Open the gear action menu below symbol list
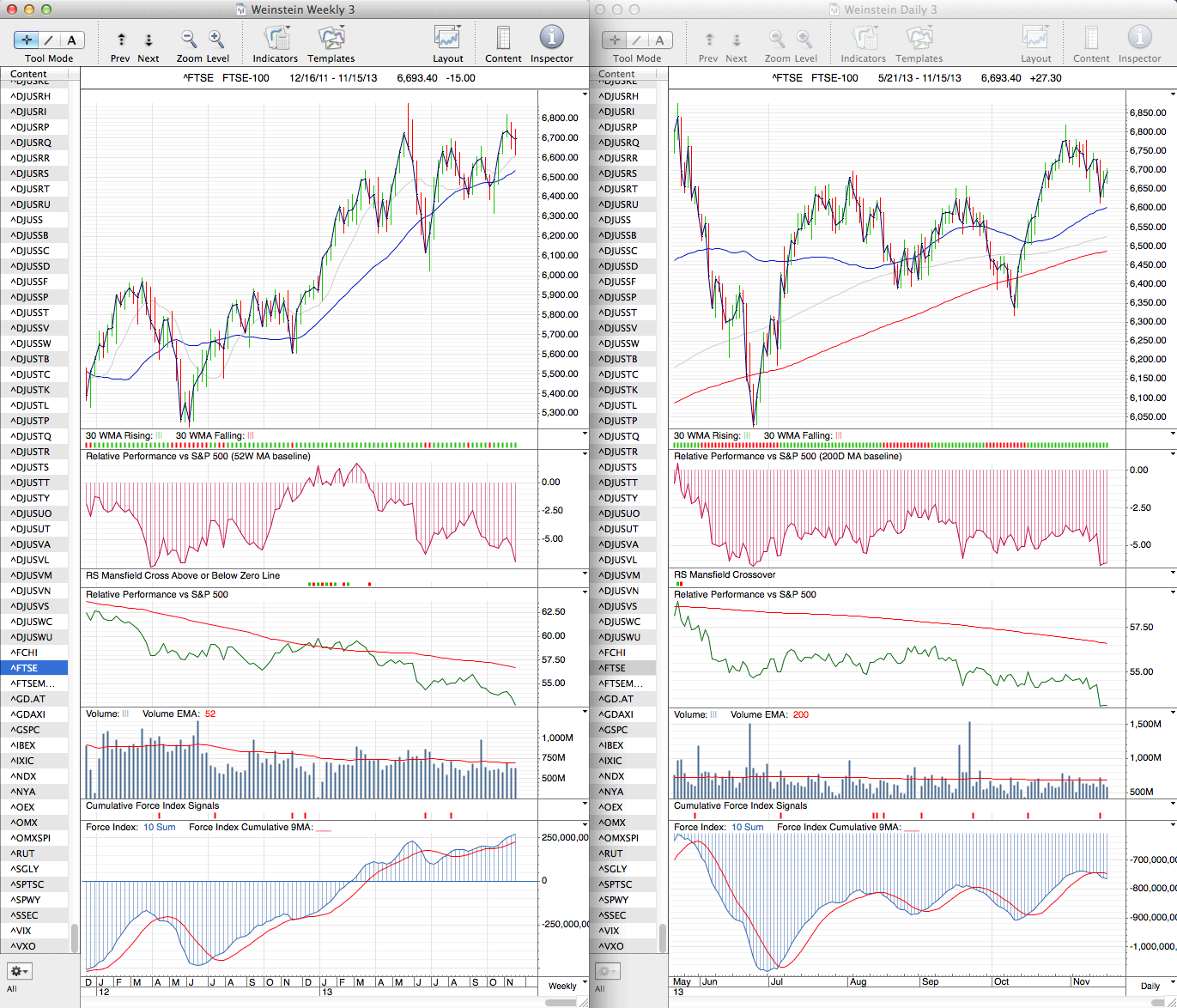The image size is (1177, 1008). (x=19, y=971)
